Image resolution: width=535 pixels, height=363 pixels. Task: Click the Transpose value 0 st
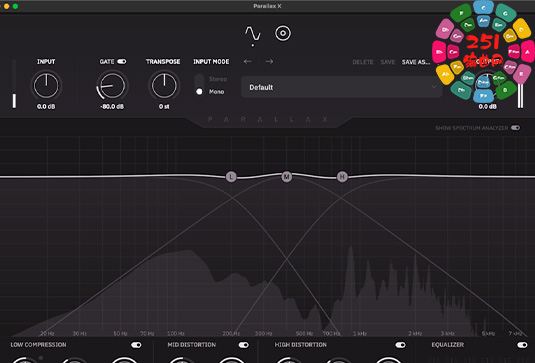tap(164, 107)
